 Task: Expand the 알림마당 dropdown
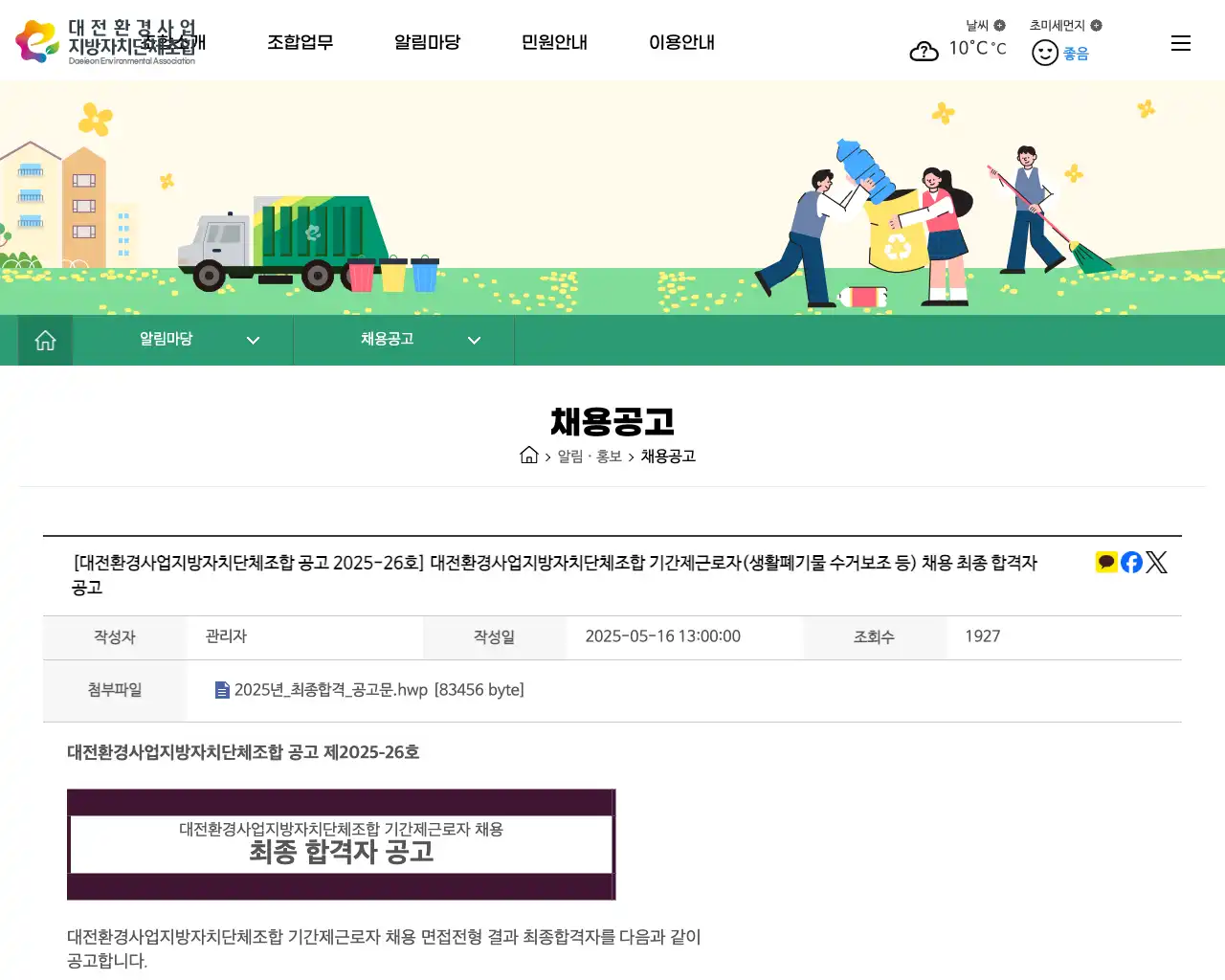(253, 340)
